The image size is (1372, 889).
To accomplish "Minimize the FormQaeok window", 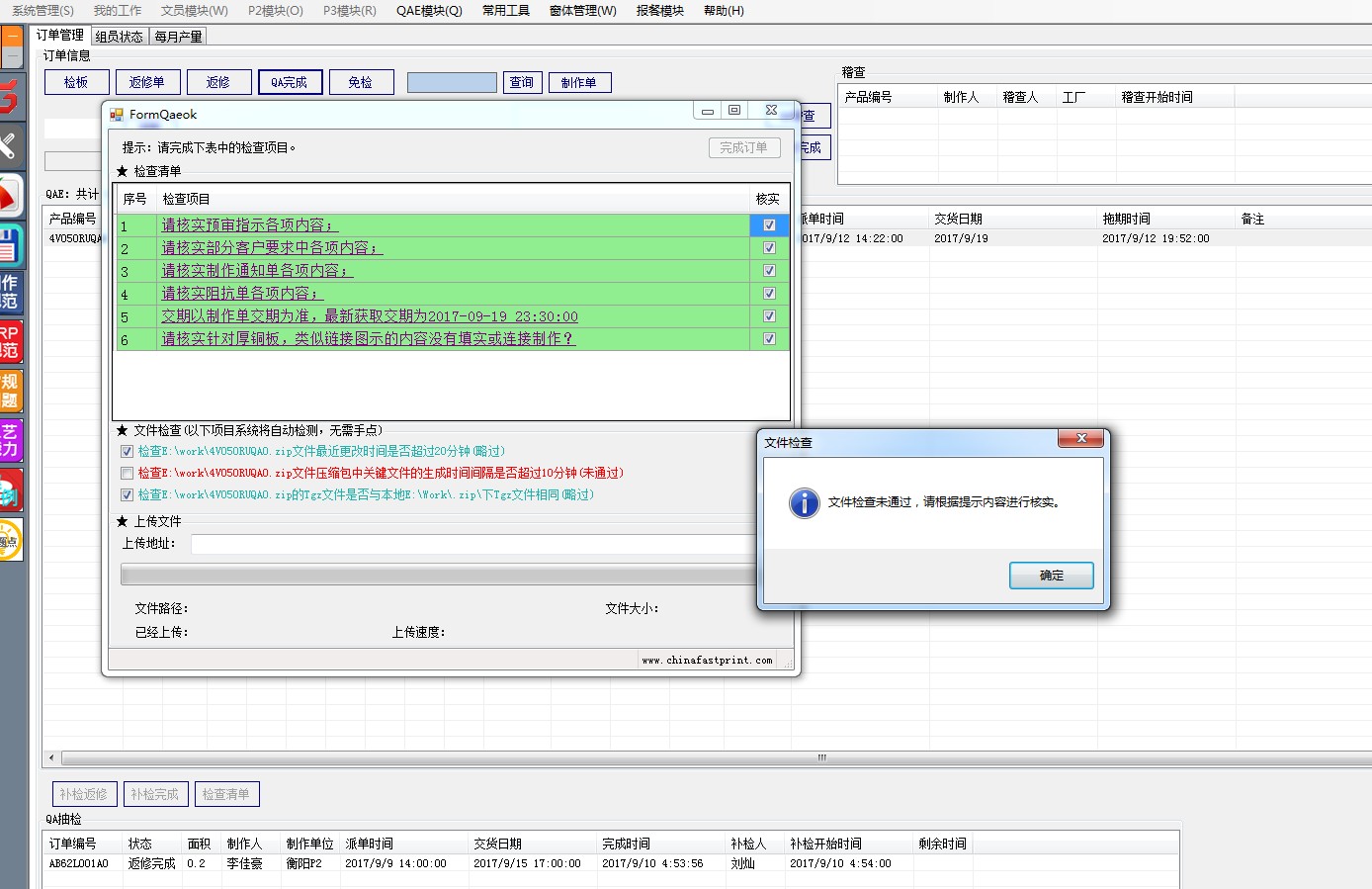I will (x=708, y=111).
